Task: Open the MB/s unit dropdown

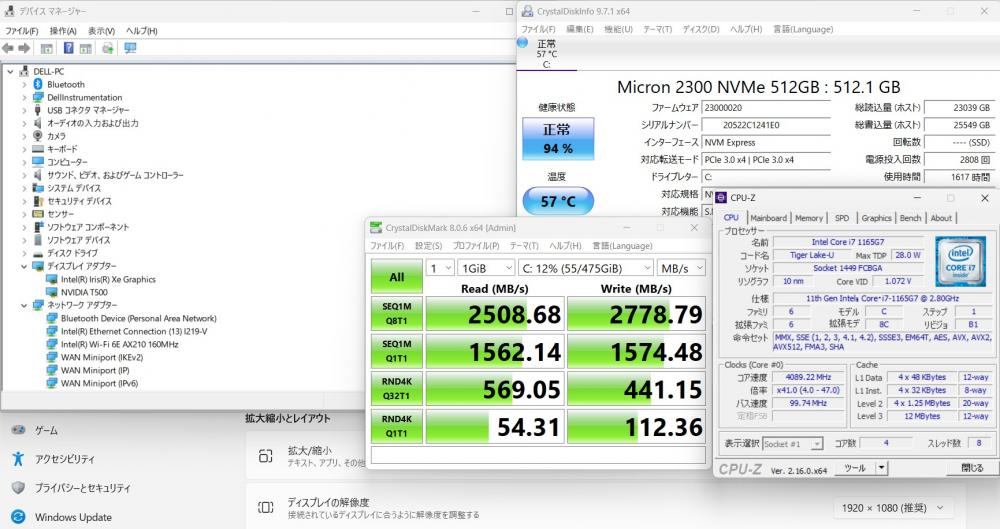Action: pos(681,268)
